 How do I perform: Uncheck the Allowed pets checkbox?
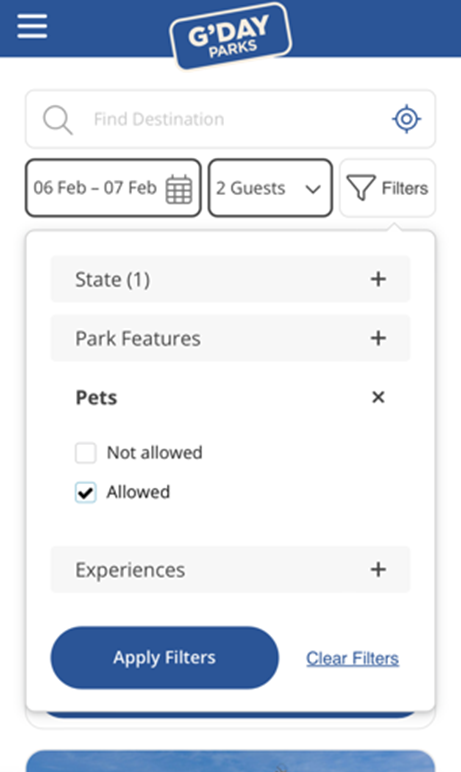(86, 492)
